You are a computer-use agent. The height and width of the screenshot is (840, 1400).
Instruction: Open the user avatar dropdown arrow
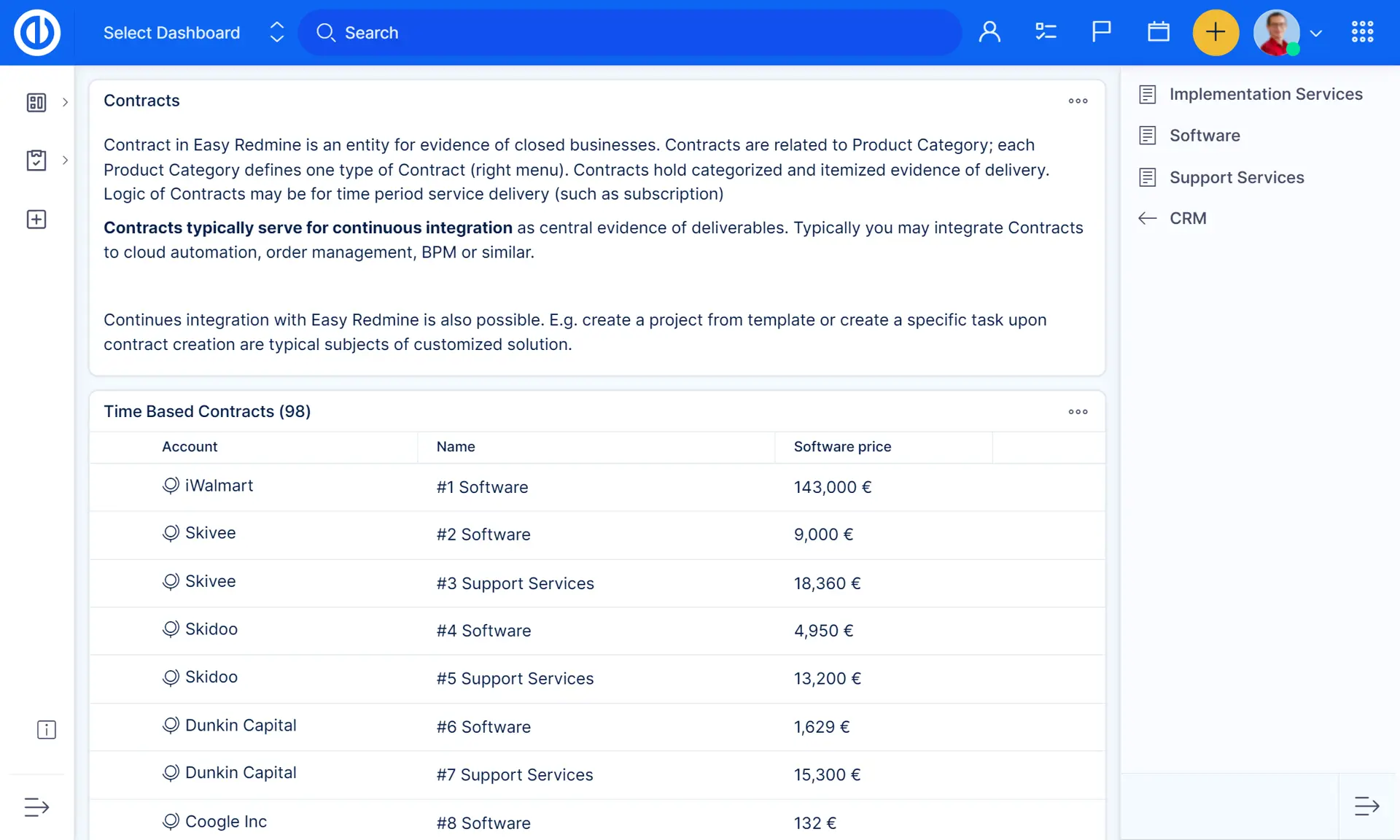pos(1316,34)
